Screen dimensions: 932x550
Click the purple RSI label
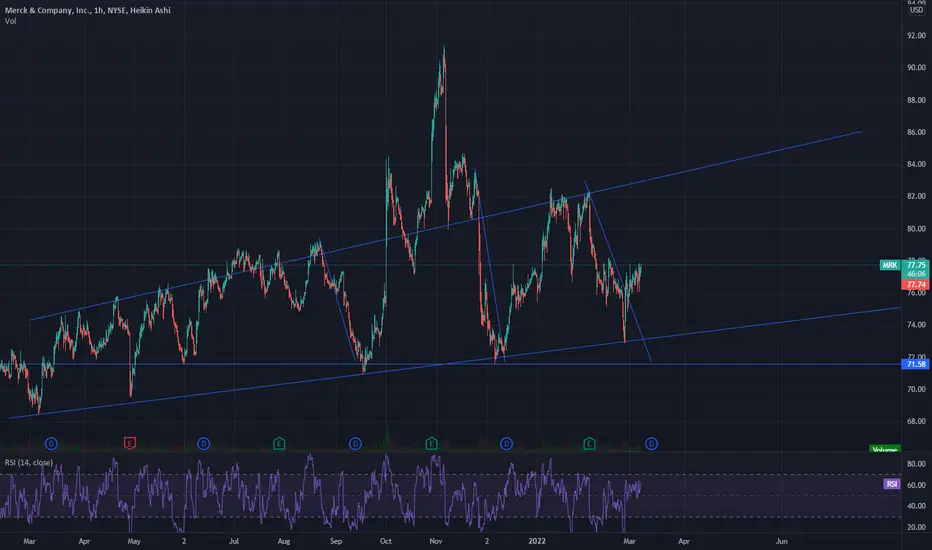point(892,484)
